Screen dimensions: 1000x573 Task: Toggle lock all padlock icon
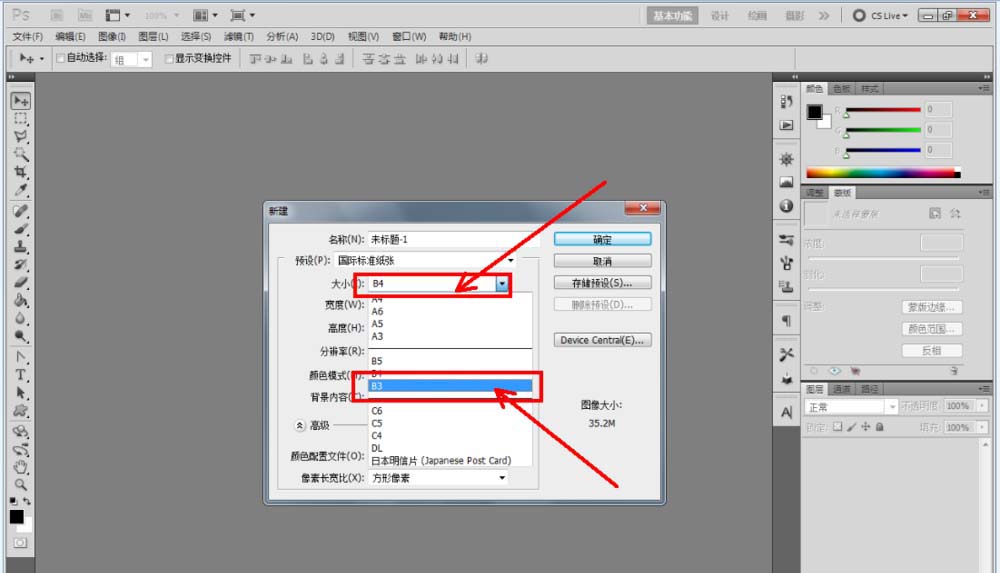pyautogui.click(x=879, y=427)
